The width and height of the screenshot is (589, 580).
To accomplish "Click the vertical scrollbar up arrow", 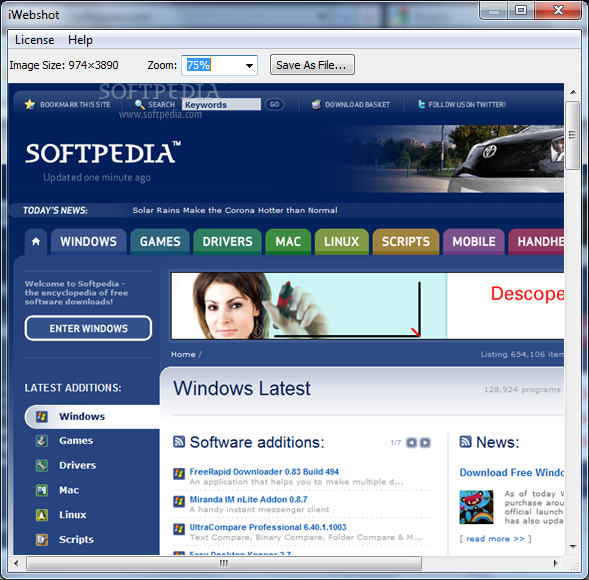I will pyautogui.click(x=573, y=92).
